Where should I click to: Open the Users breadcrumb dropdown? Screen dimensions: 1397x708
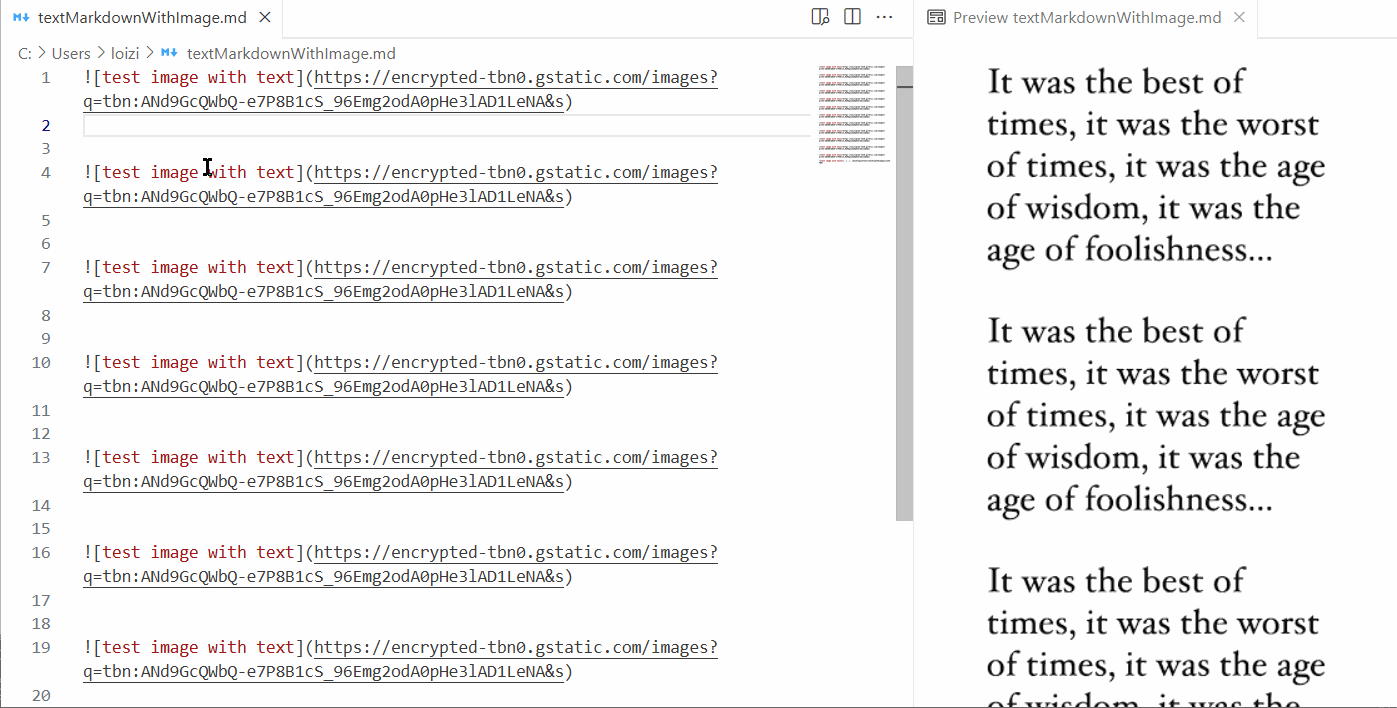[71, 52]
